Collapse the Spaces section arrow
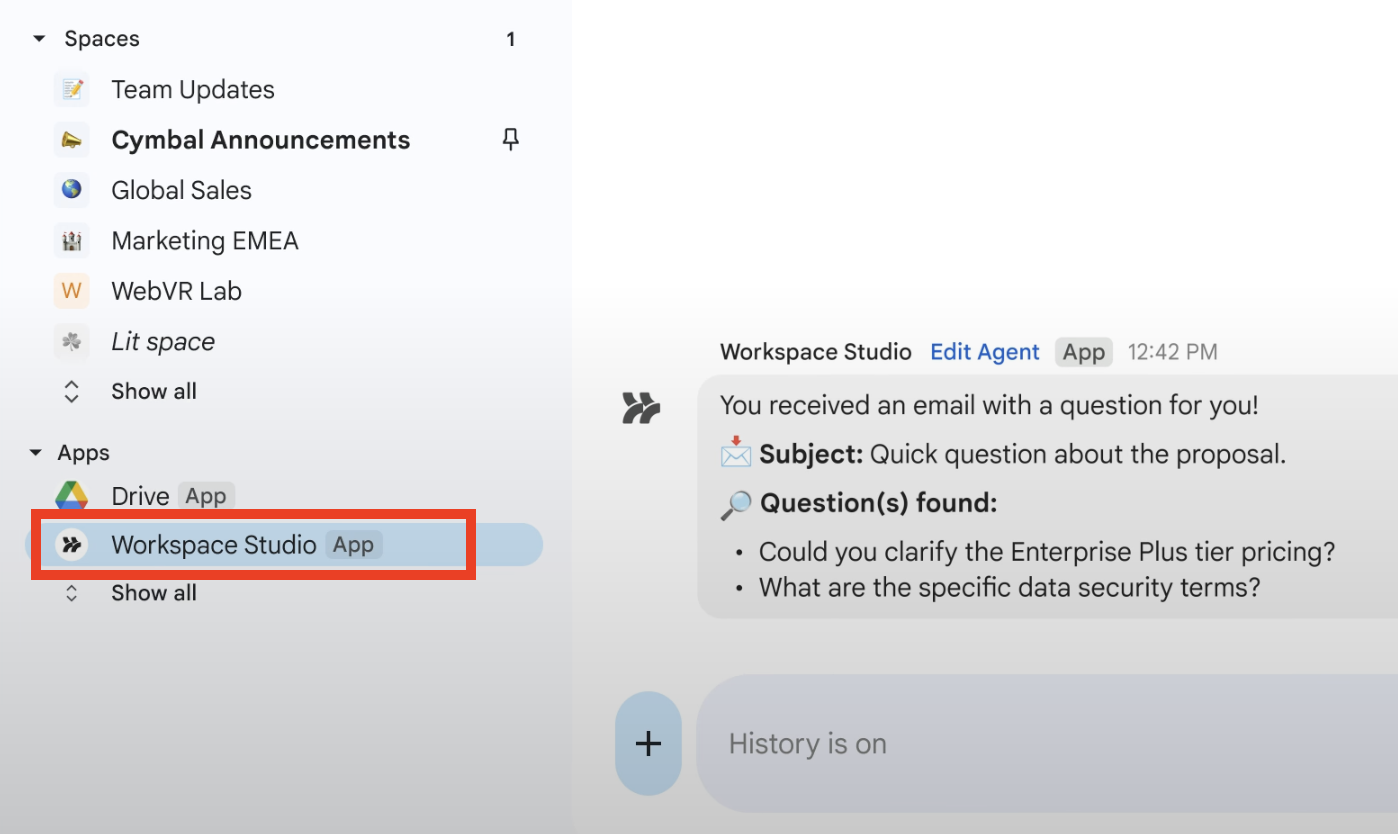The image size is (1398, 834). point(39,39)
